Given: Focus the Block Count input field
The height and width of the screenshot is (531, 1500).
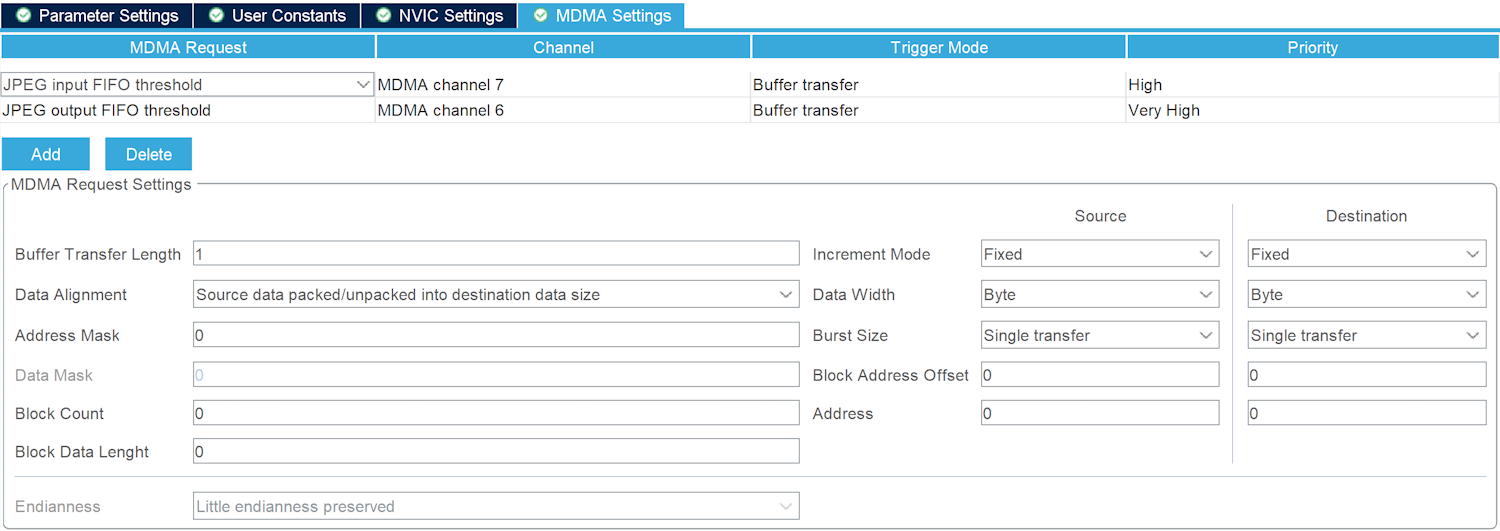Looking at the screenshot, I should 496,413.
